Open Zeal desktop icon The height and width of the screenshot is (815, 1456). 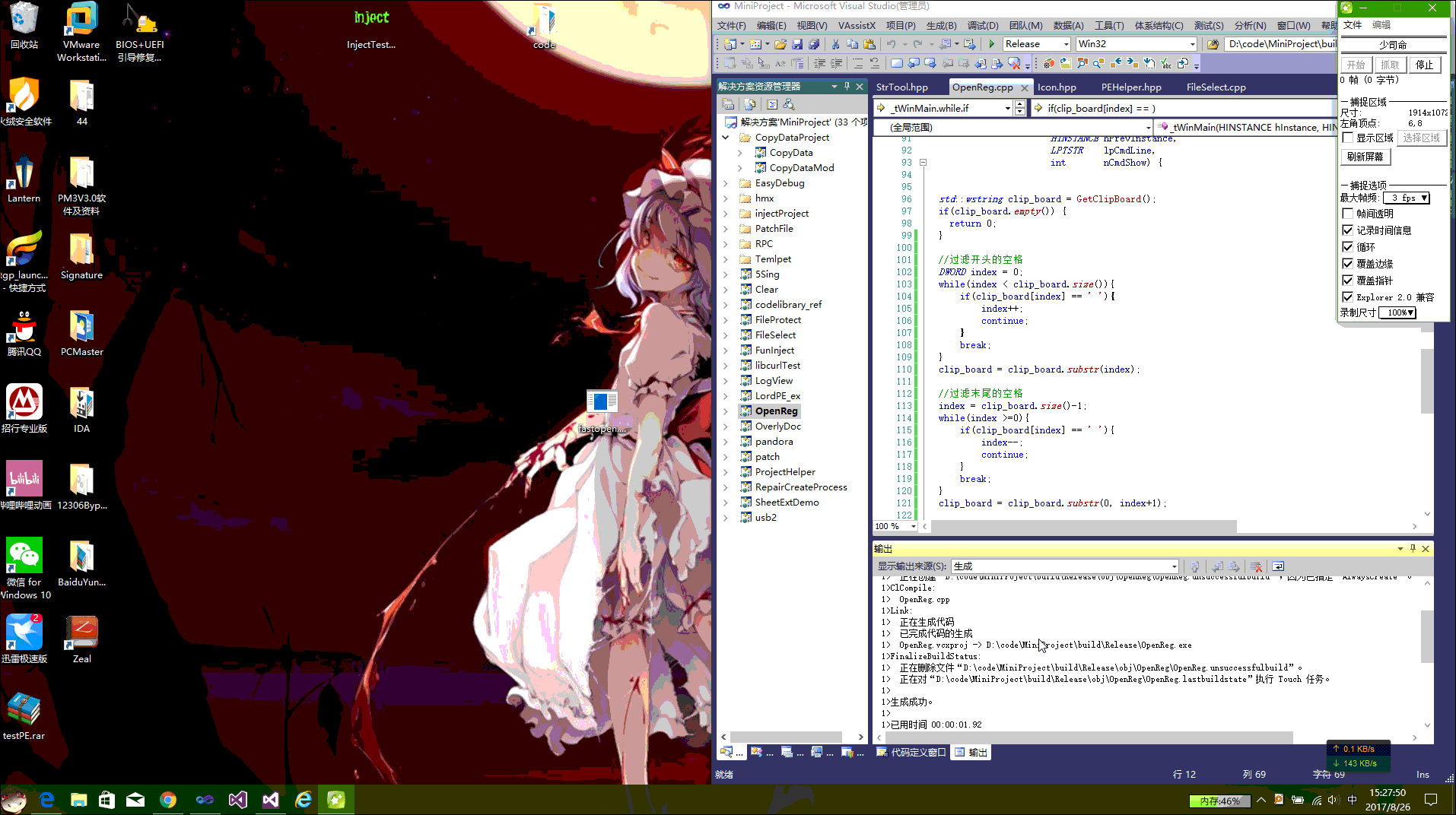(x=81, y=639)
